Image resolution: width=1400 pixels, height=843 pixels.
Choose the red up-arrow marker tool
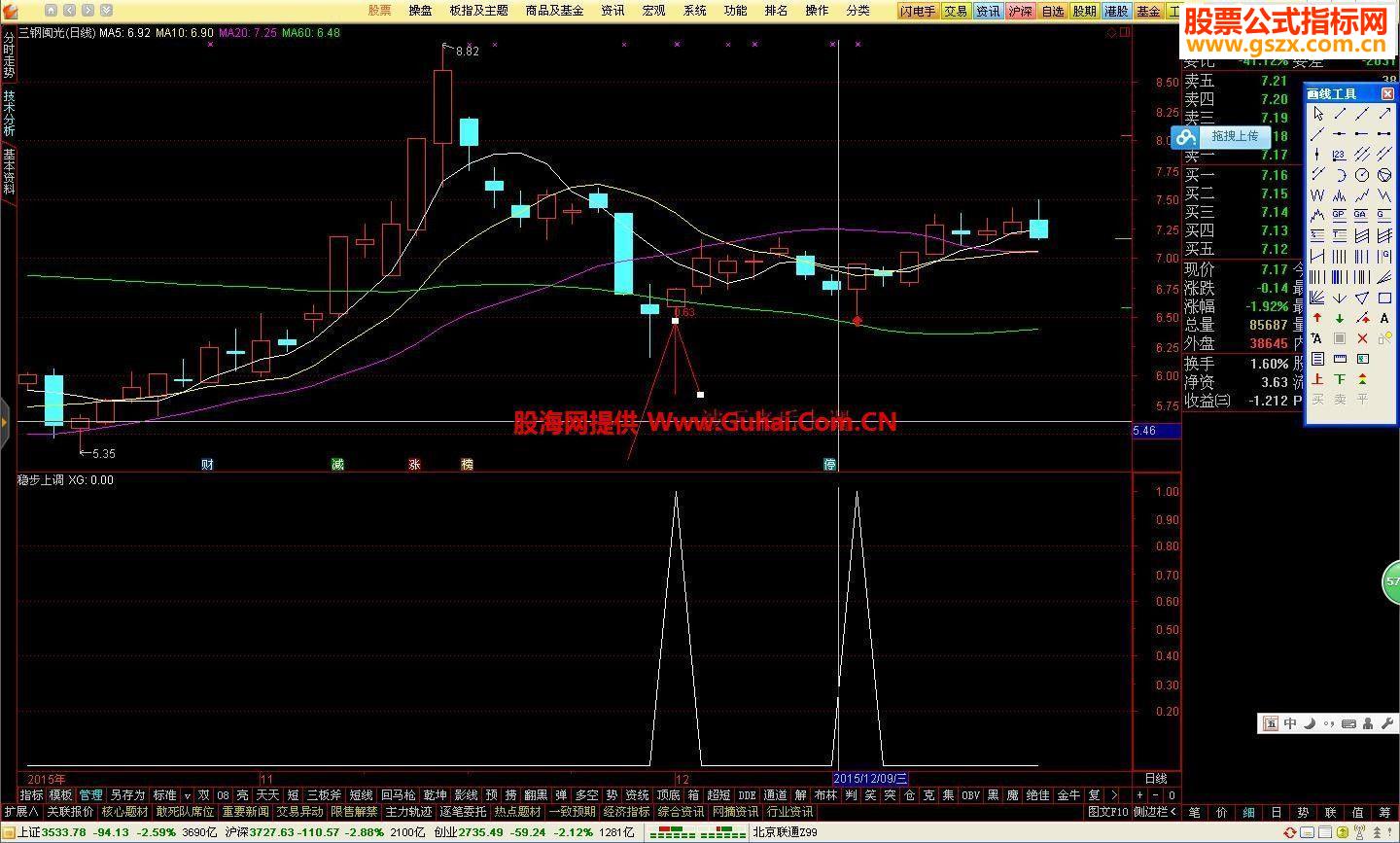(1317, 318)
